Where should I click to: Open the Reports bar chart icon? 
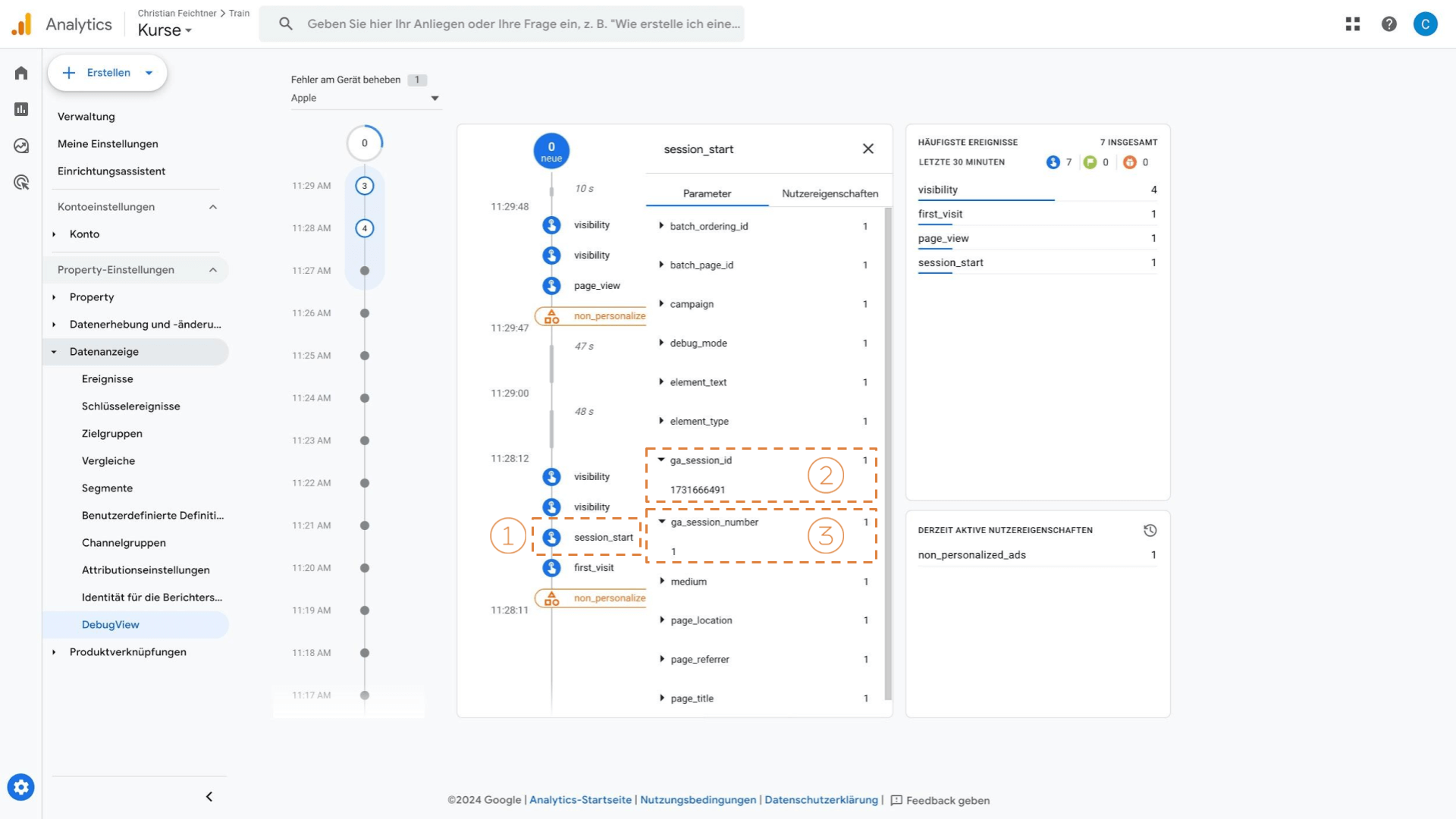[x=21, y=109]
